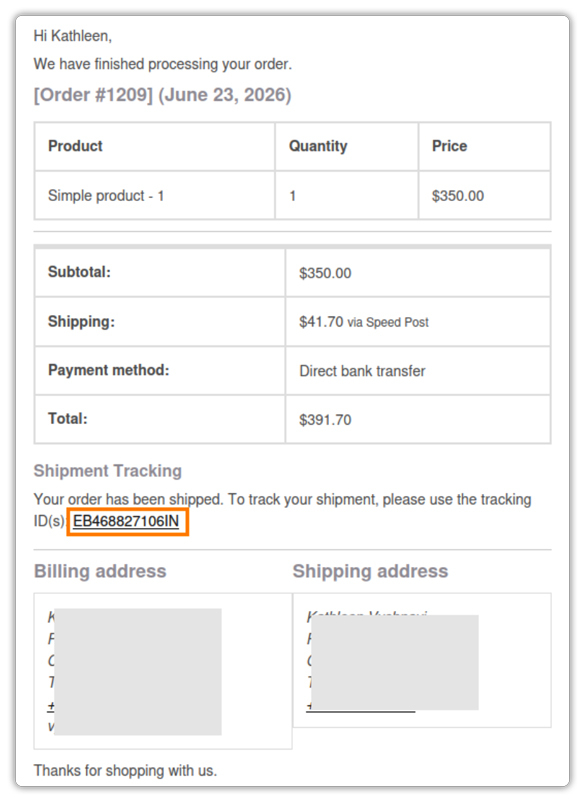Select the Price column header

tap(449, 146)
